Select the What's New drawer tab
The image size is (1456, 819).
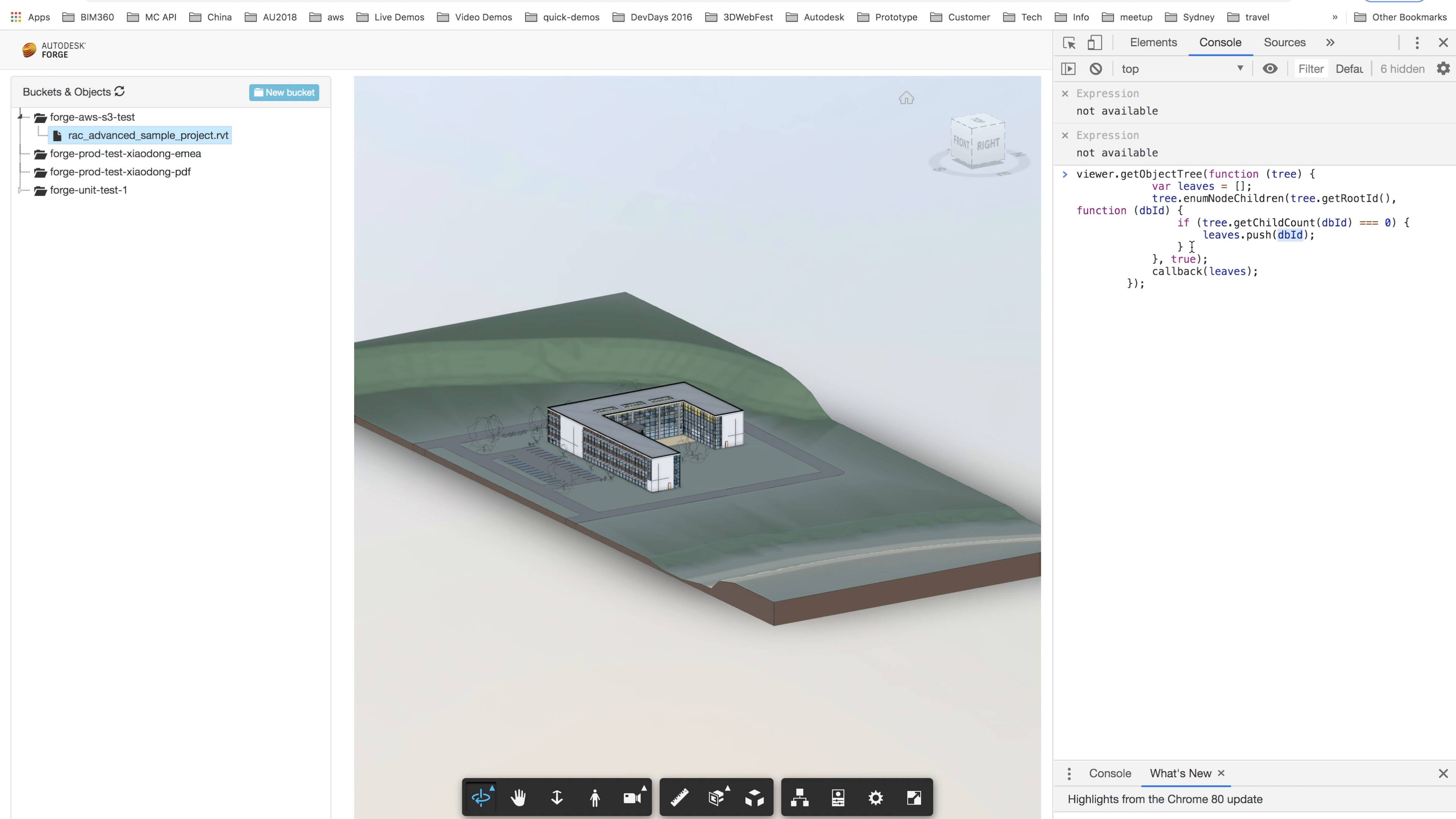point(1180,773)
